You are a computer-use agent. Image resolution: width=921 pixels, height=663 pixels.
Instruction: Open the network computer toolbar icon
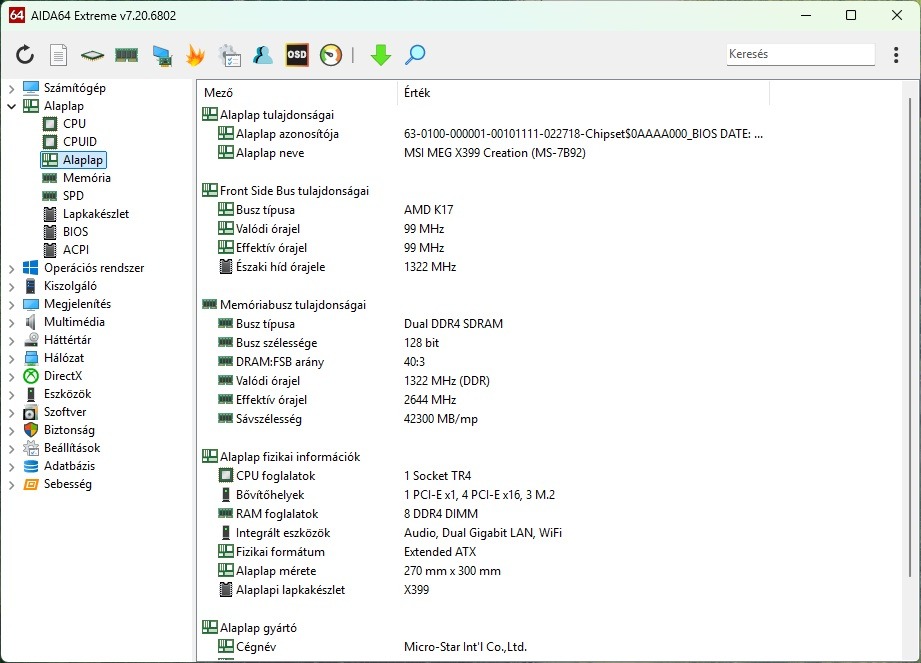162,55
